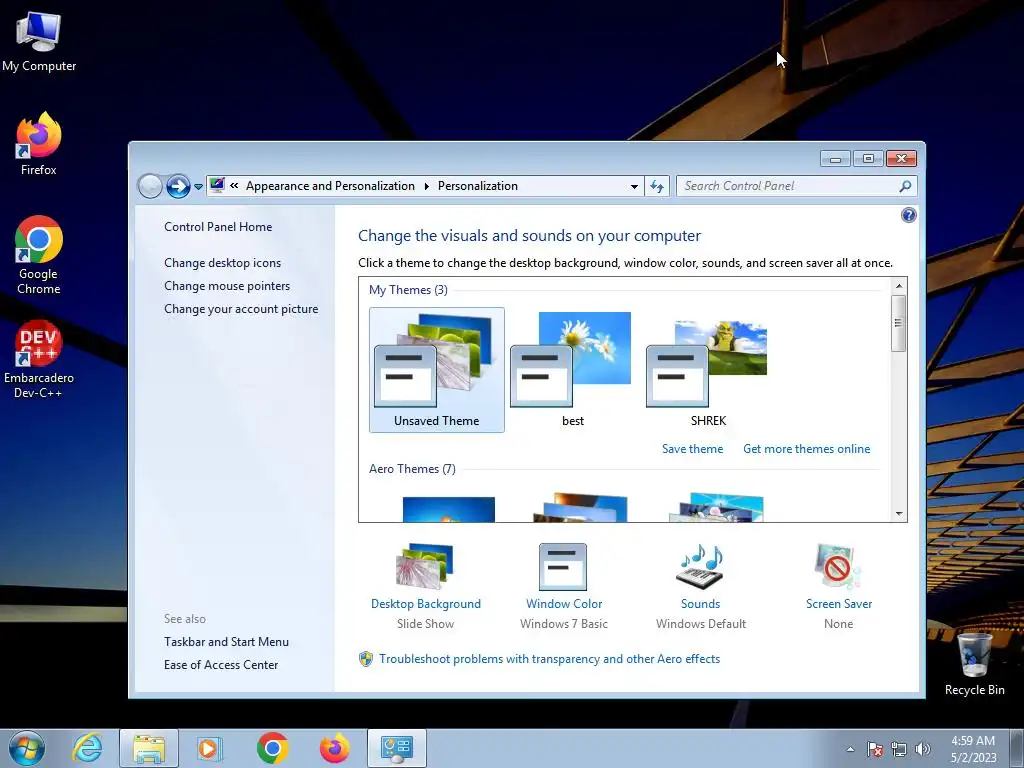Viewport: 1024px width, 768px height.
Task: Click Troubleshoot problems with transparency link
Action: pyautogui.click(x=550, y=658)
